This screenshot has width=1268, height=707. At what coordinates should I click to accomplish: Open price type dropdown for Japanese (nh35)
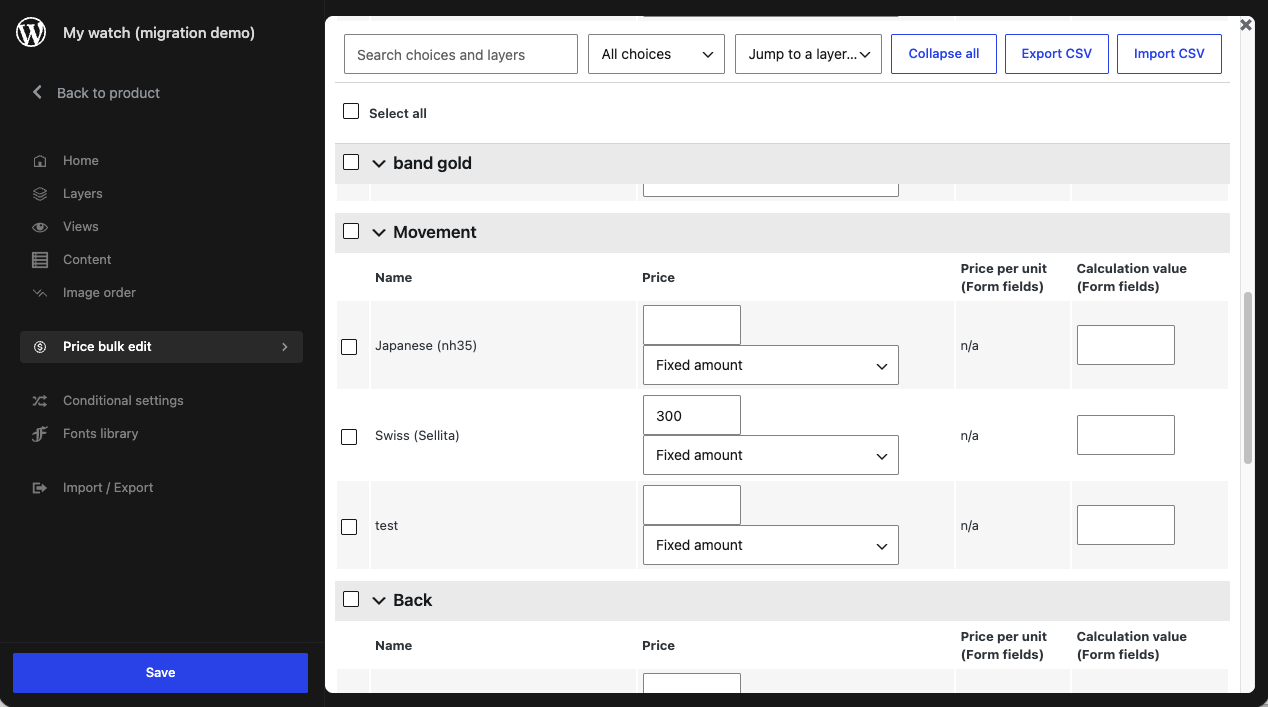pyautogui.click(x=771, y=365)
